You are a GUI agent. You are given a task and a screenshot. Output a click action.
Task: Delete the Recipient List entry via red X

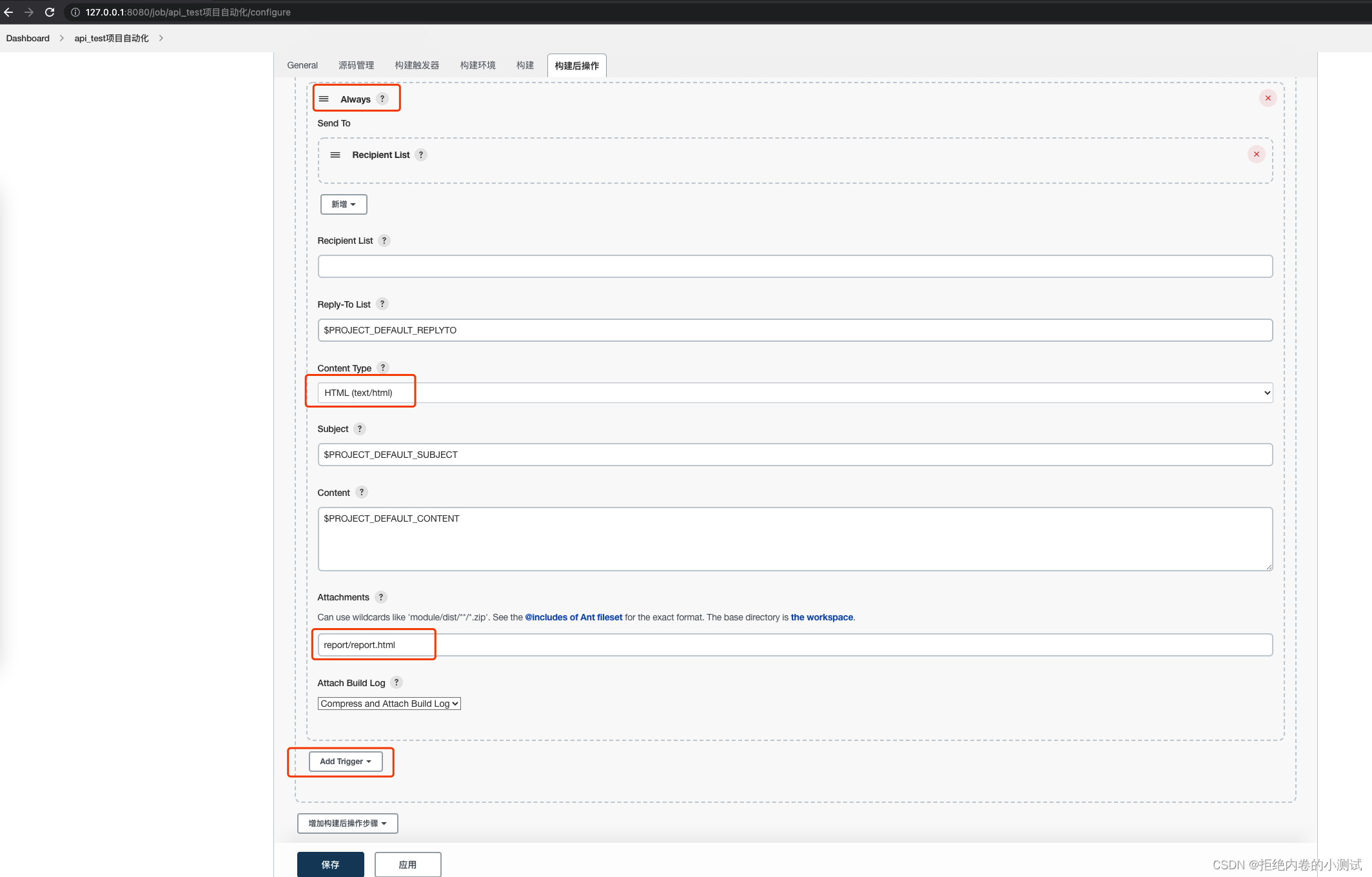(x=1256, y=154)
